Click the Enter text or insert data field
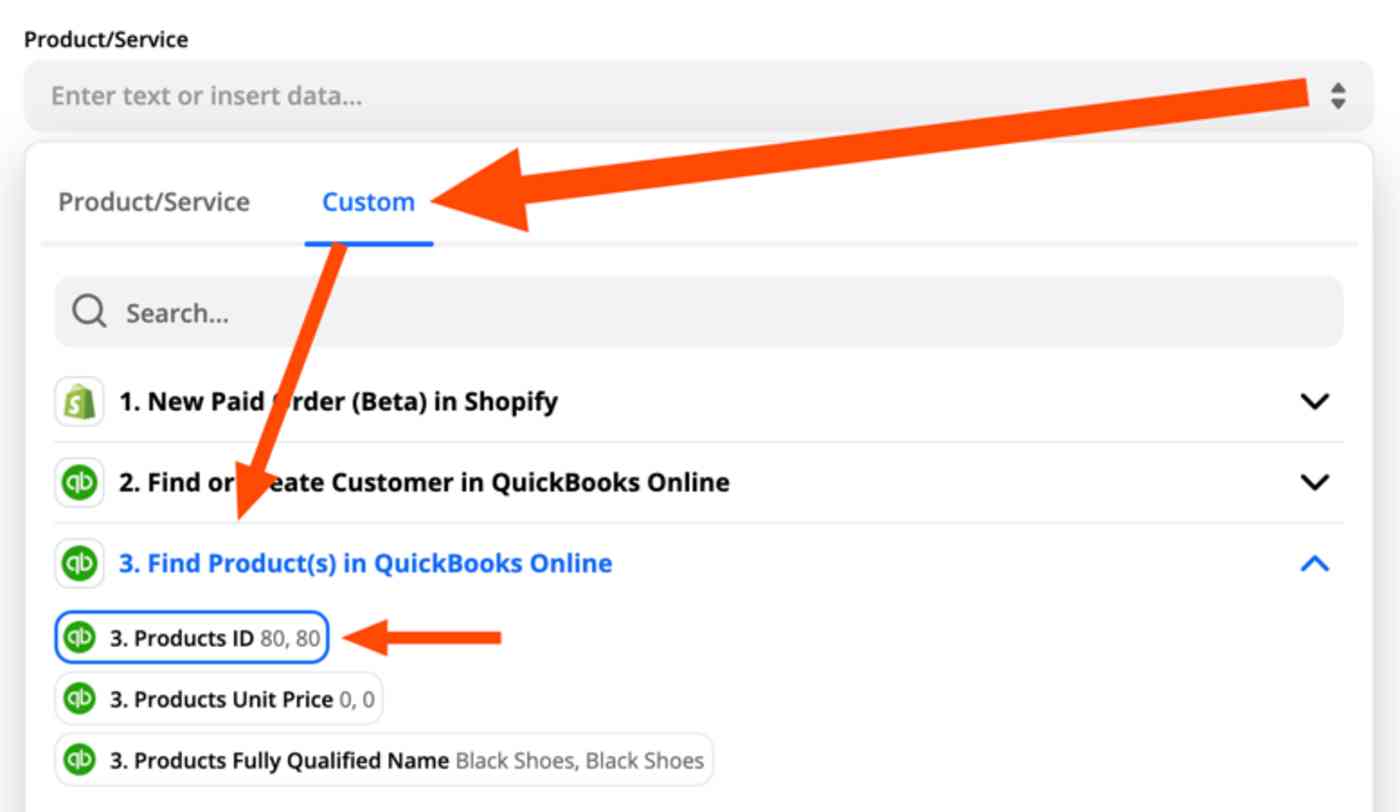The height and width of the screenshot is (812, 1400). (x=699, y=96)
